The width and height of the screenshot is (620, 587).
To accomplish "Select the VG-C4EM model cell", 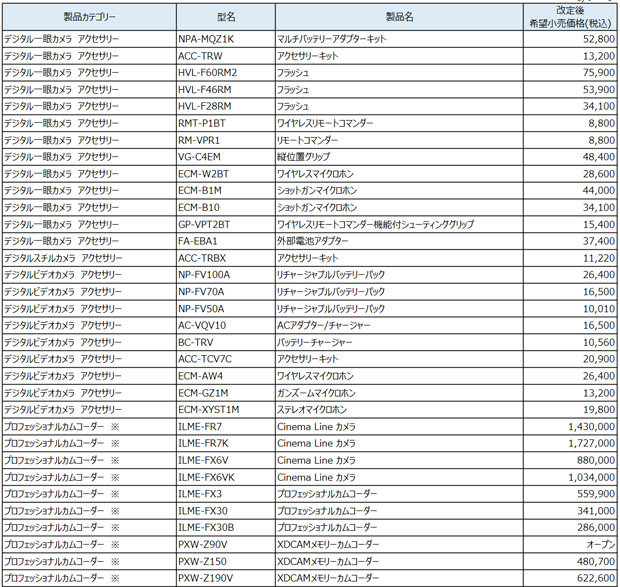I will point(226,157).
